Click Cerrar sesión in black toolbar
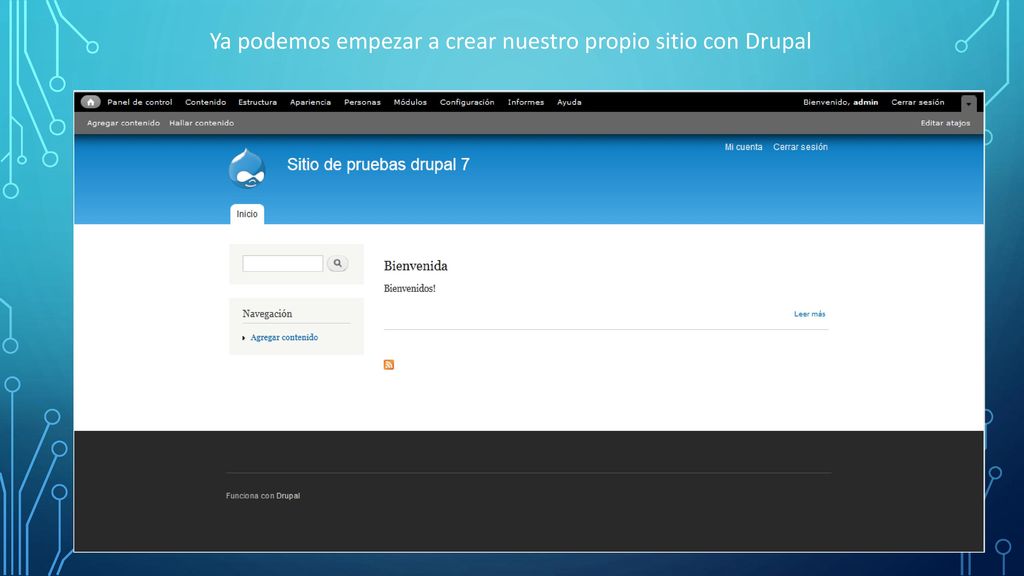The width and height of the screenshot is (1024, 576). point(918,103)
